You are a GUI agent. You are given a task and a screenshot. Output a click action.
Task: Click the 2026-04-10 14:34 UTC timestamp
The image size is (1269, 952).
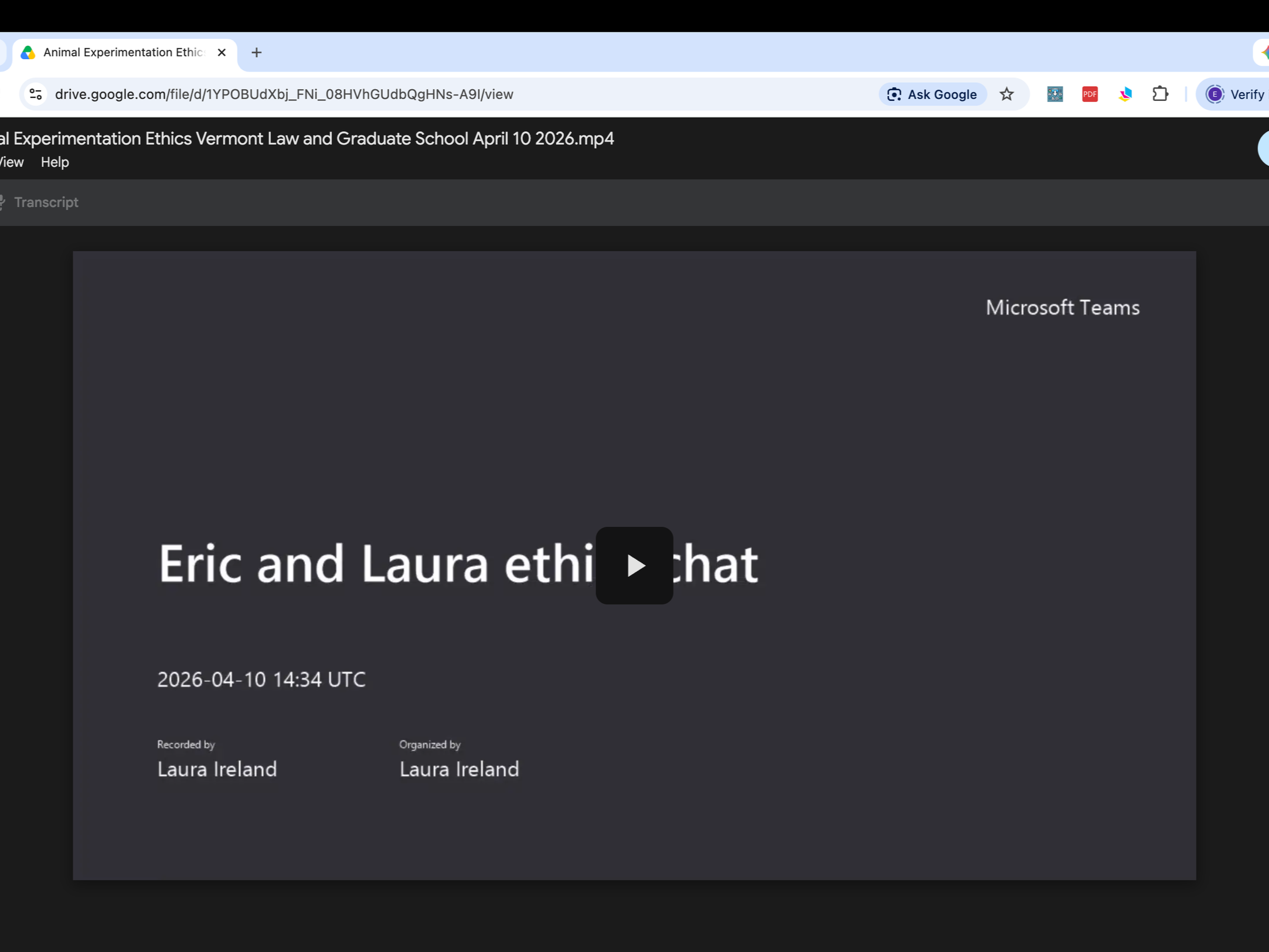point(261,679)
